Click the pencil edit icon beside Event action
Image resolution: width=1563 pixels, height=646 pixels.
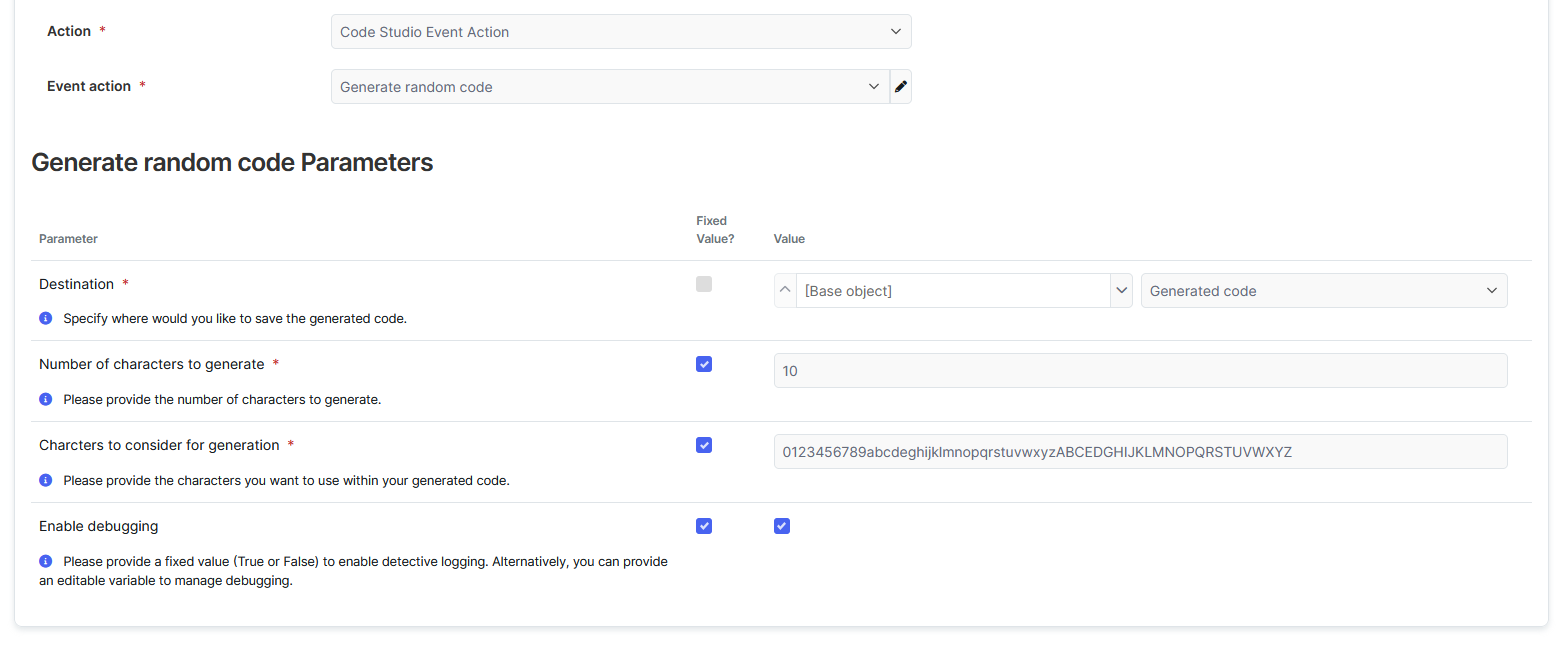[x=900, y=87]
